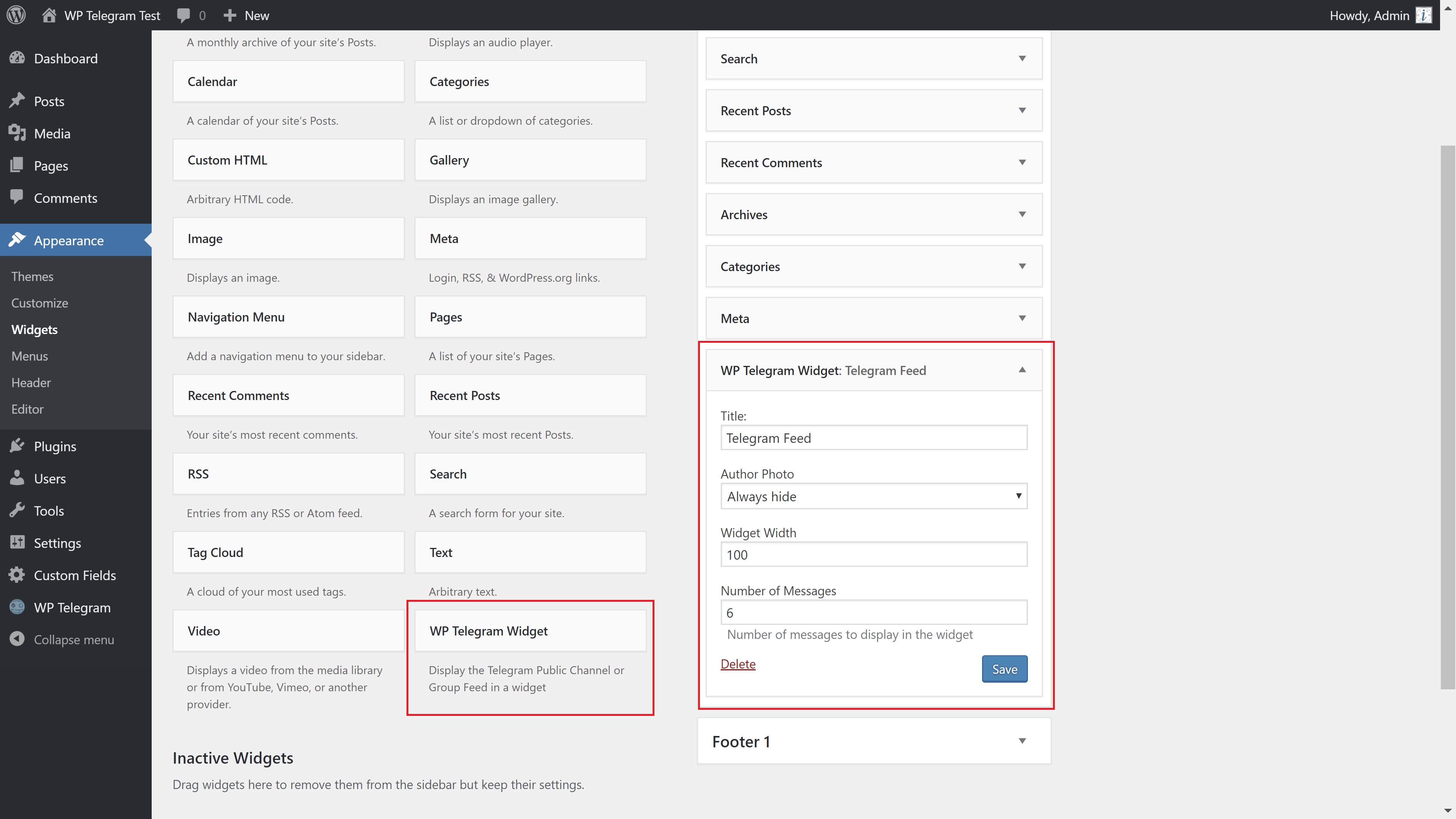Open the Author Photo dropdown menu

point(873,496)
